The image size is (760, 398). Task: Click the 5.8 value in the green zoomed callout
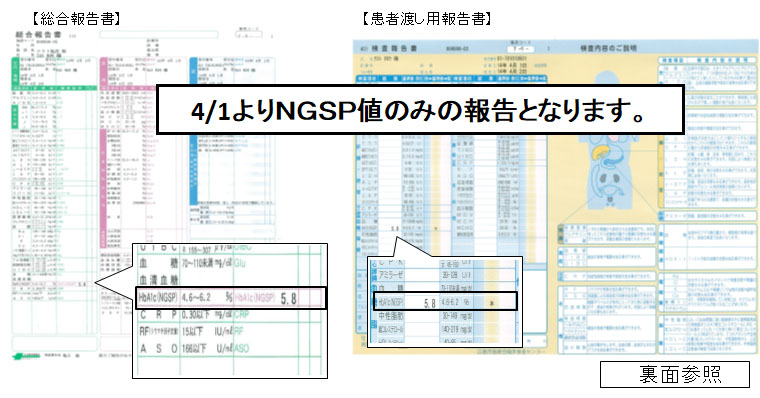coord(288,299)
